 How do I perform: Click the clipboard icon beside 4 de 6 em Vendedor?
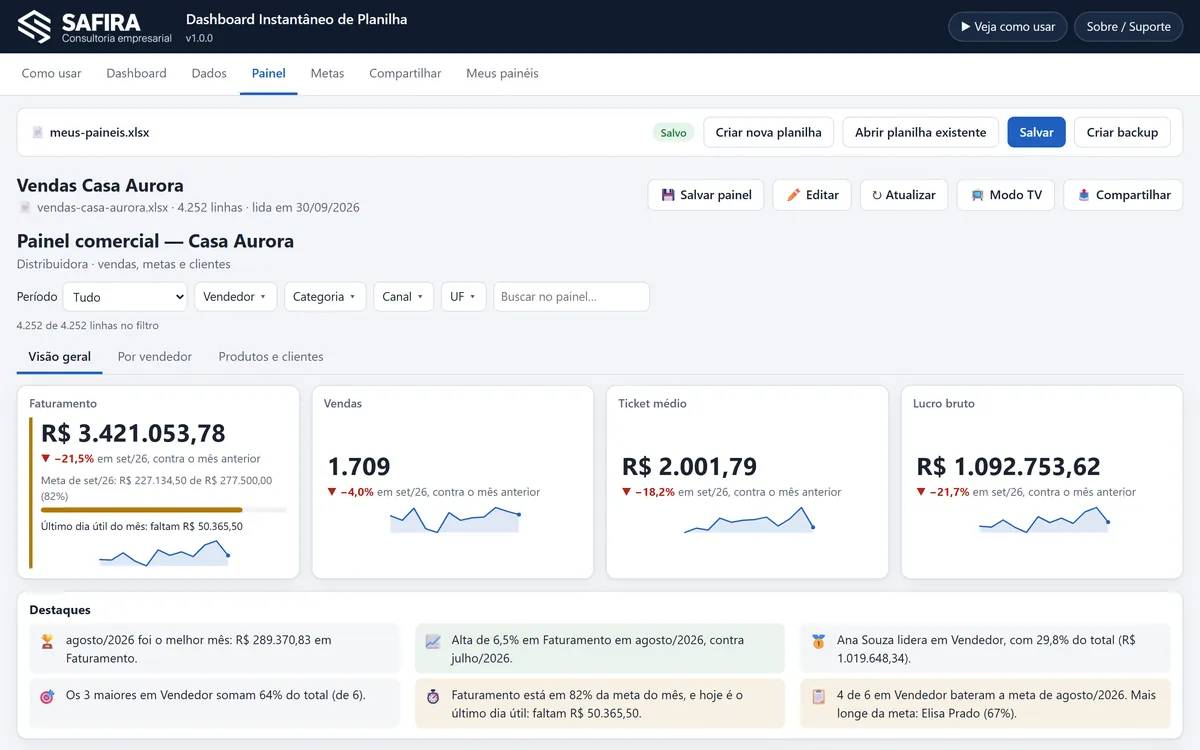pos(819,696)
